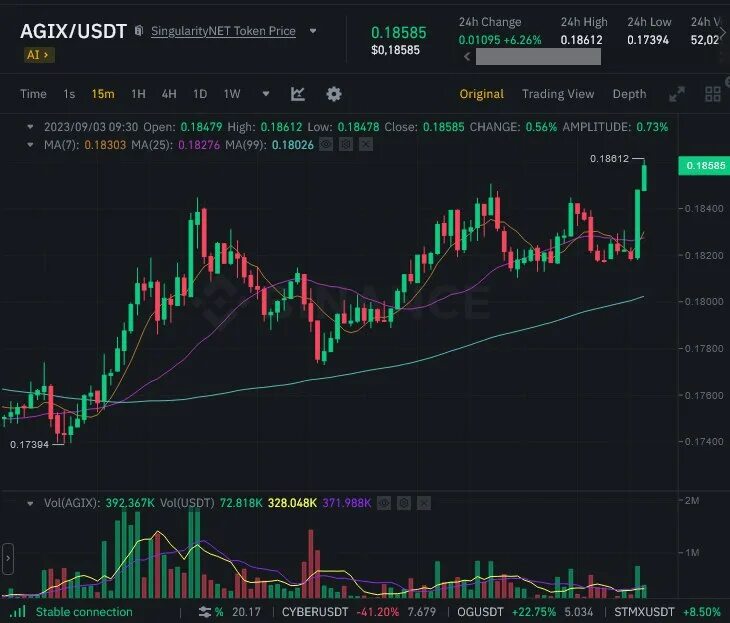The height and width of the screenshot is (623, 730).
Task: Toggle the % display in ticker bar
Action: coord(219,612)
